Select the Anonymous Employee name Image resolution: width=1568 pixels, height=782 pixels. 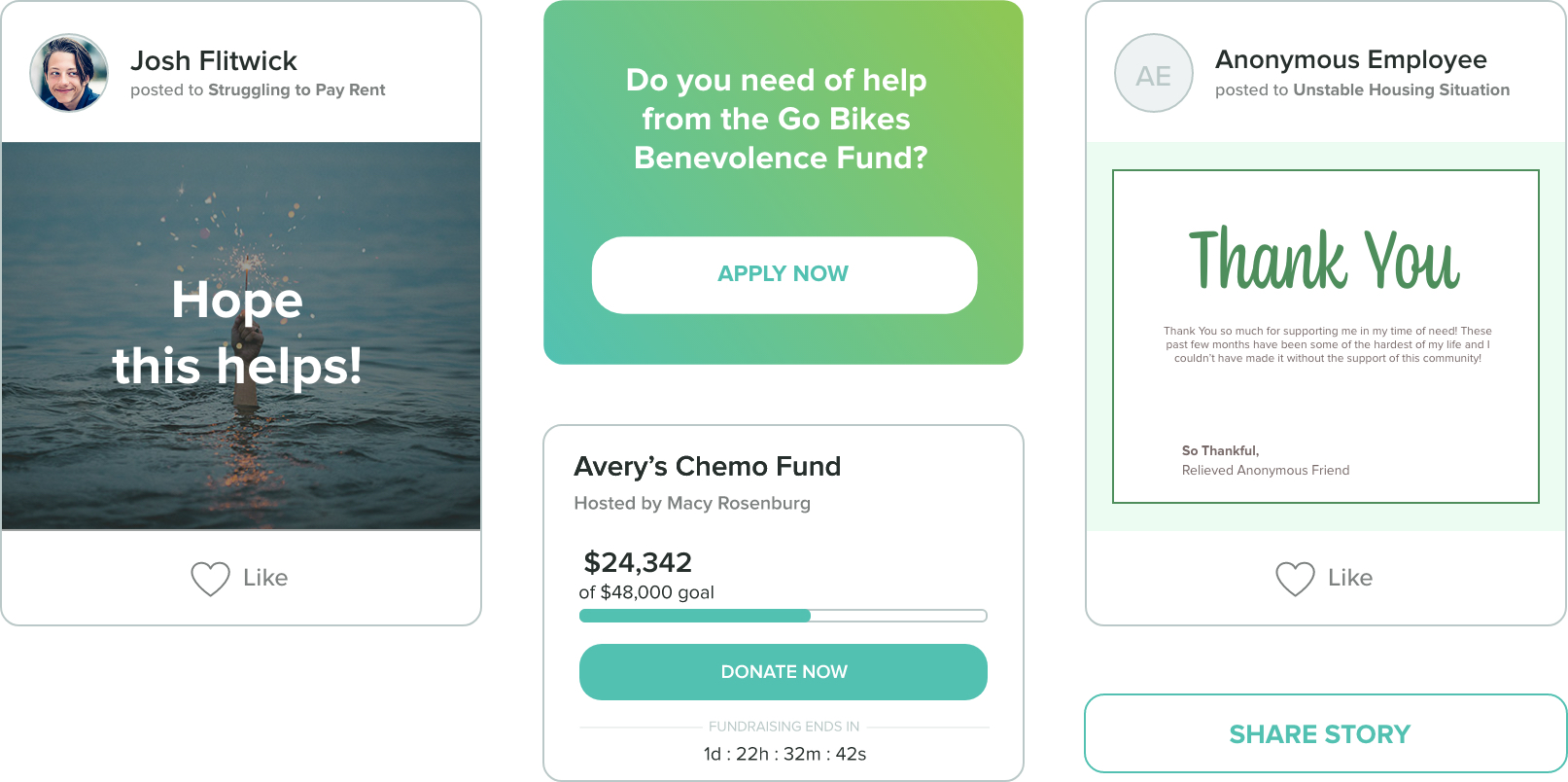coord(1350,60)
